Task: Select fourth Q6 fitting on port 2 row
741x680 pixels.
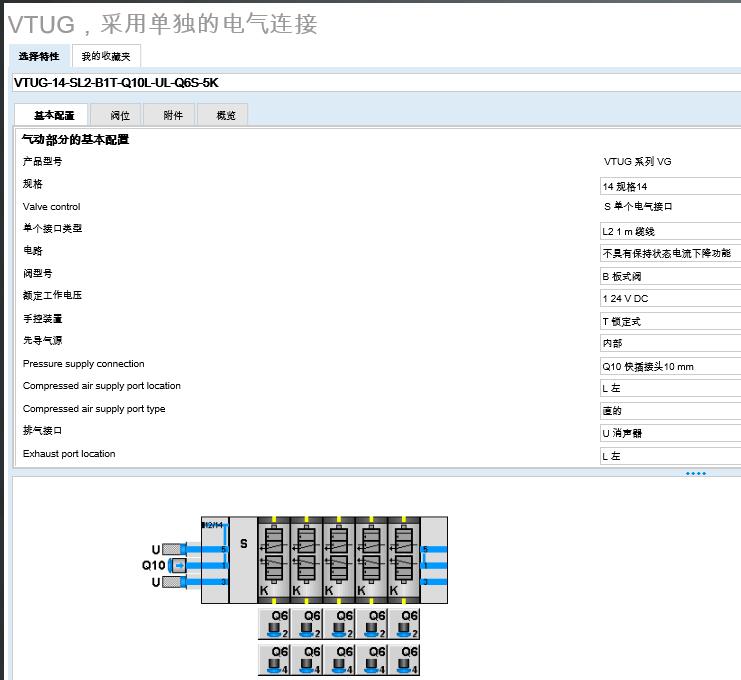Action: (371, 624)
